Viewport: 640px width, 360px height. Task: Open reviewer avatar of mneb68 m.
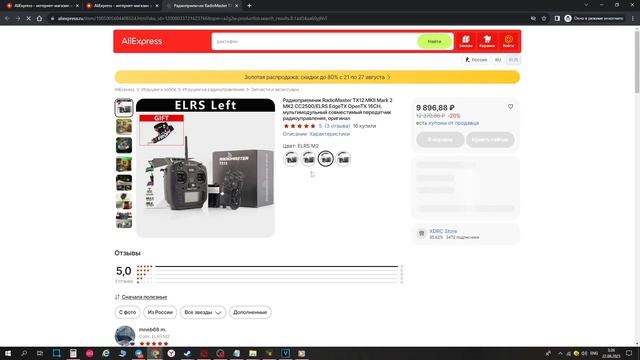125,336
